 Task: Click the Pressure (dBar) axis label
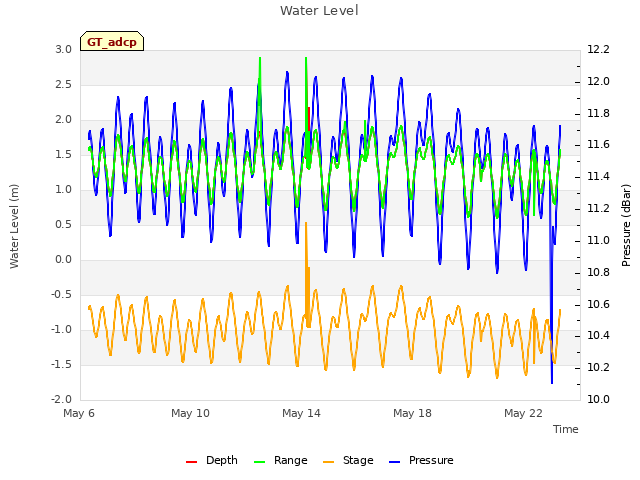tap(626, 225)
